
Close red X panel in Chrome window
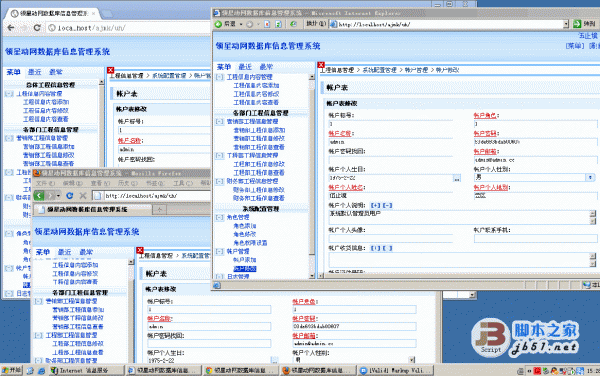pyautogui.click(x=111, y=70)
